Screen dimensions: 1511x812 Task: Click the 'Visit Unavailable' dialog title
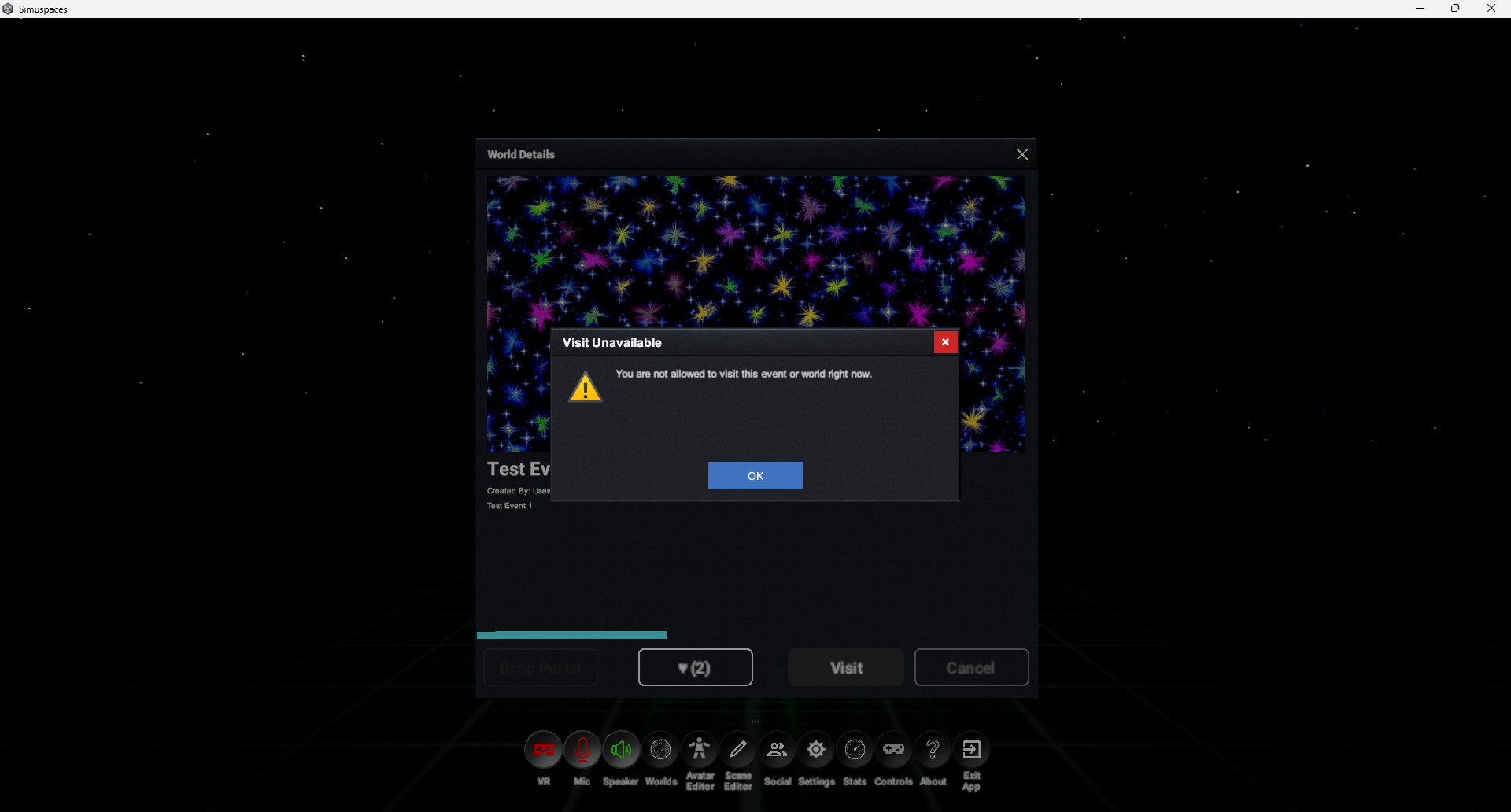(611, 342)
